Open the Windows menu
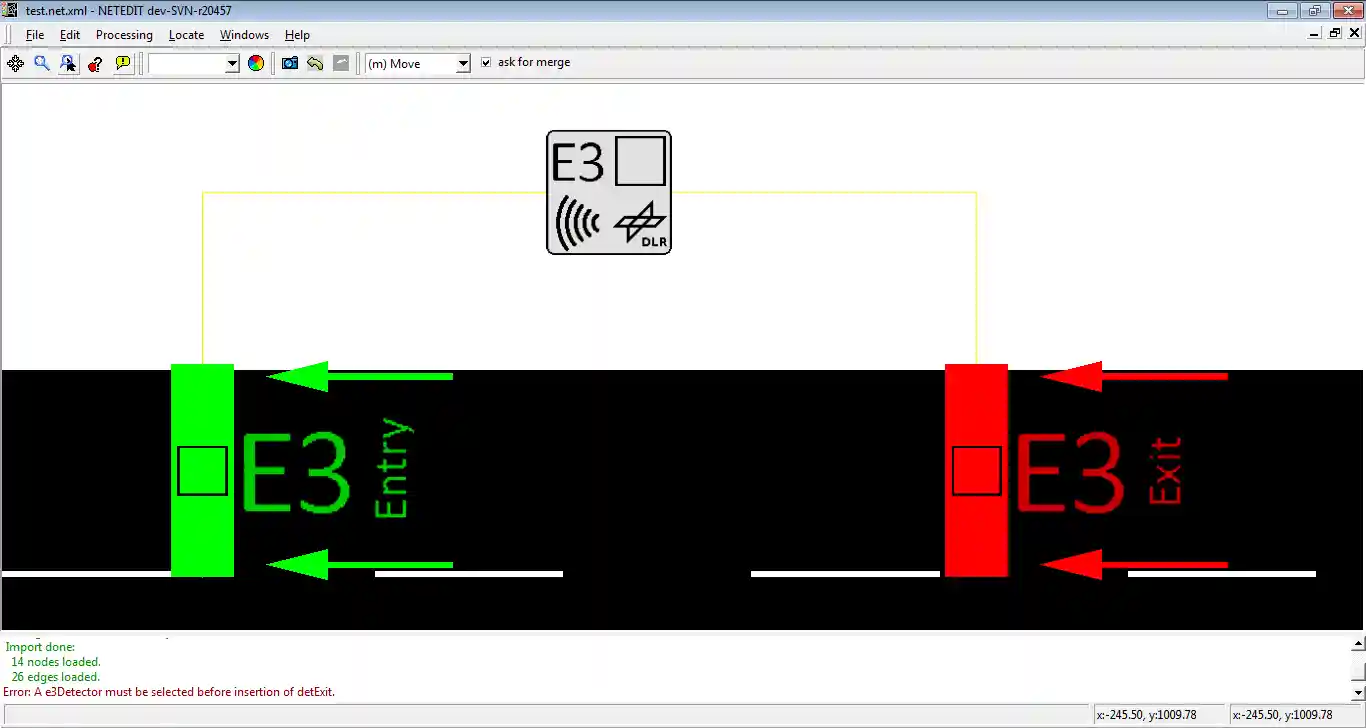This screenshot has width=1366, height=728. [x=244, y=35]
